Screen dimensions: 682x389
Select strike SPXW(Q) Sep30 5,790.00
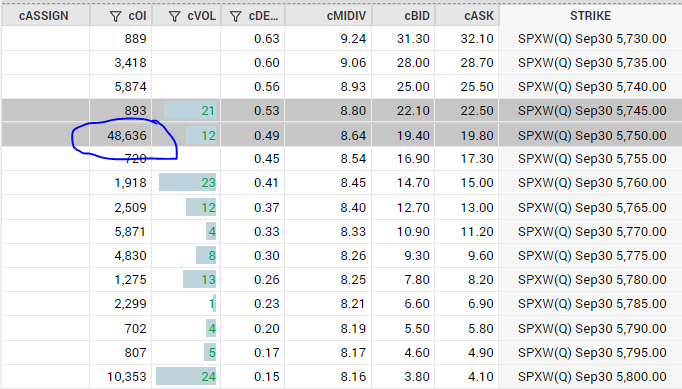(592, 329)
